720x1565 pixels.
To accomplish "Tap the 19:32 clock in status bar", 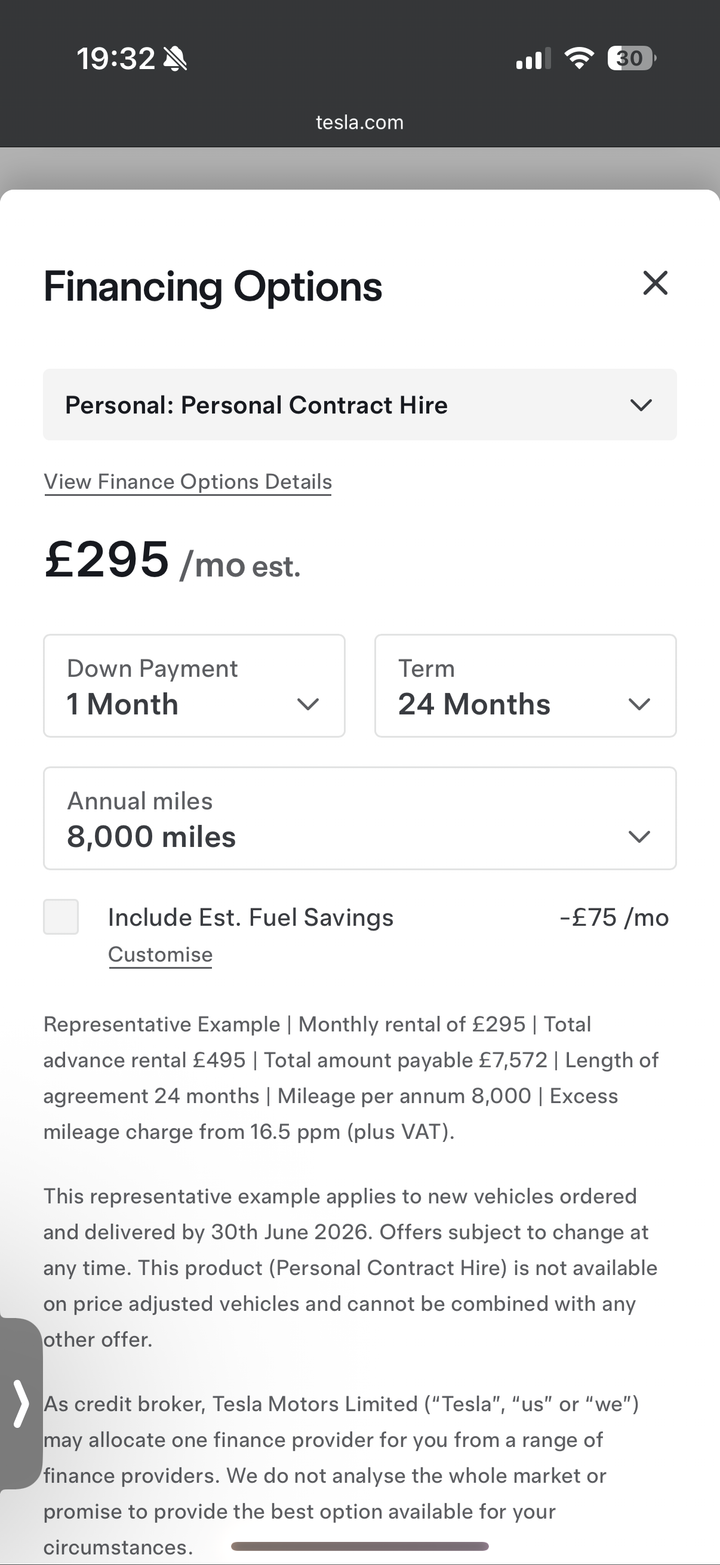I will (x=116, y=59).
